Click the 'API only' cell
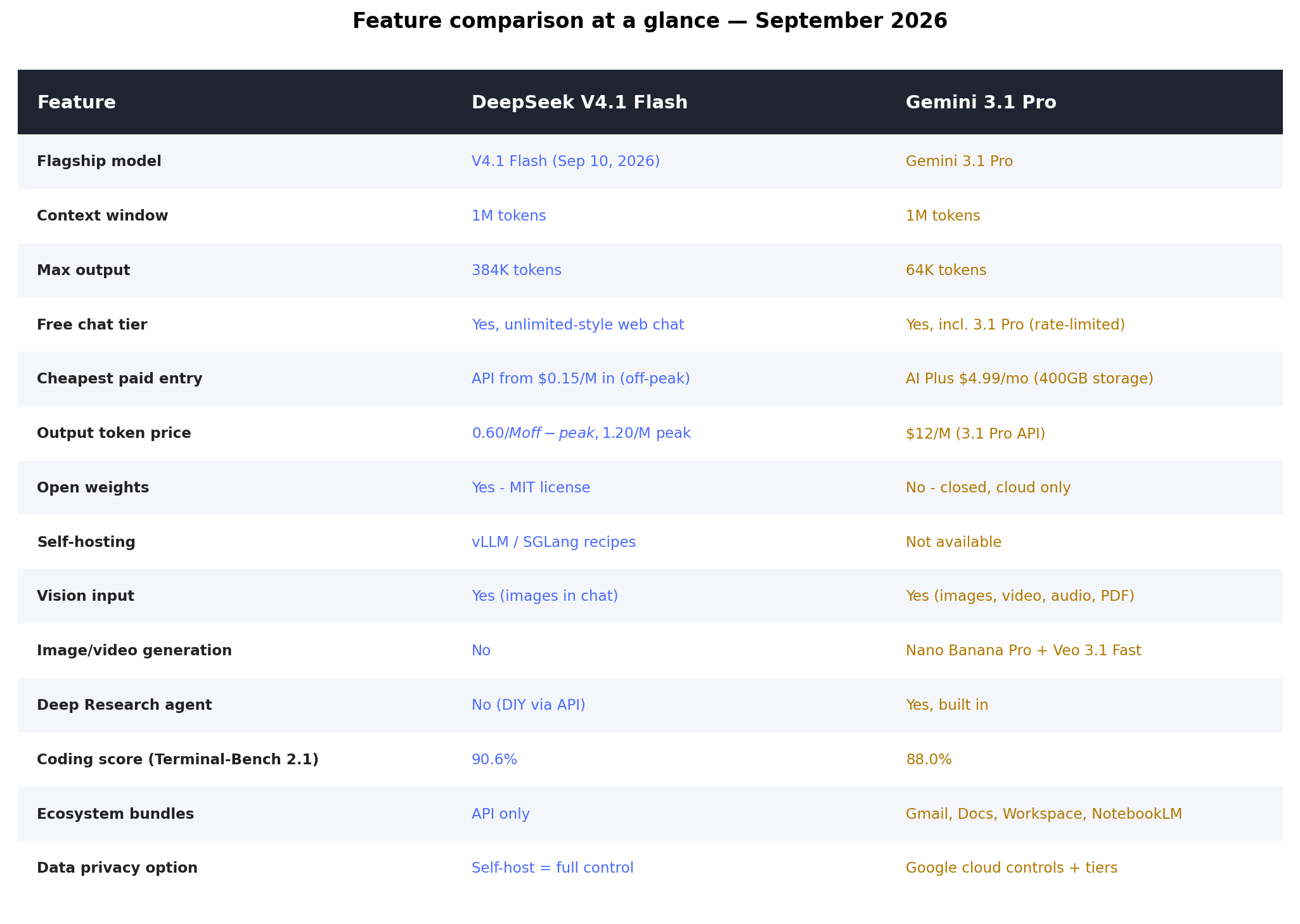The image size is (1300, 924). pos(500,814)
